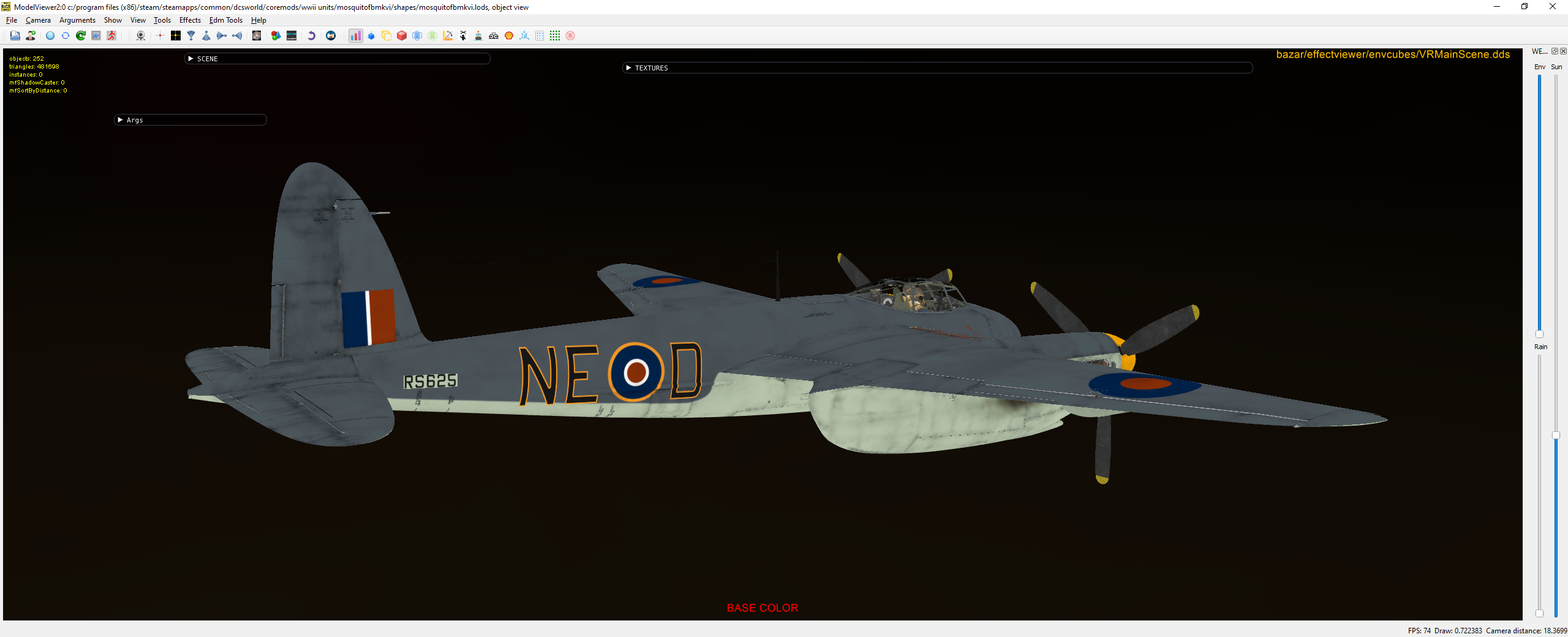Click the purple undo arrow icon
1568x637 pixels.
(311, 36)
